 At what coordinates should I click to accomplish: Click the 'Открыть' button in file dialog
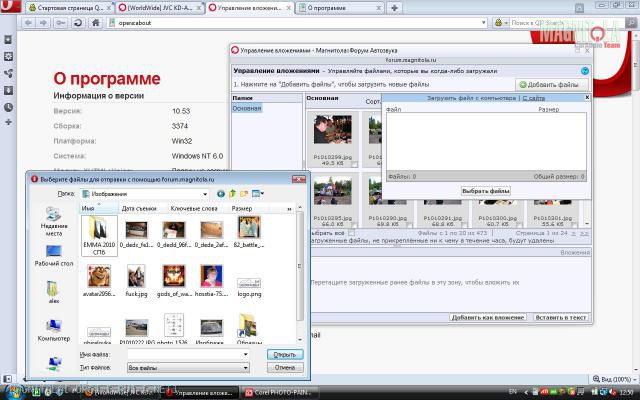click(284, 354)
